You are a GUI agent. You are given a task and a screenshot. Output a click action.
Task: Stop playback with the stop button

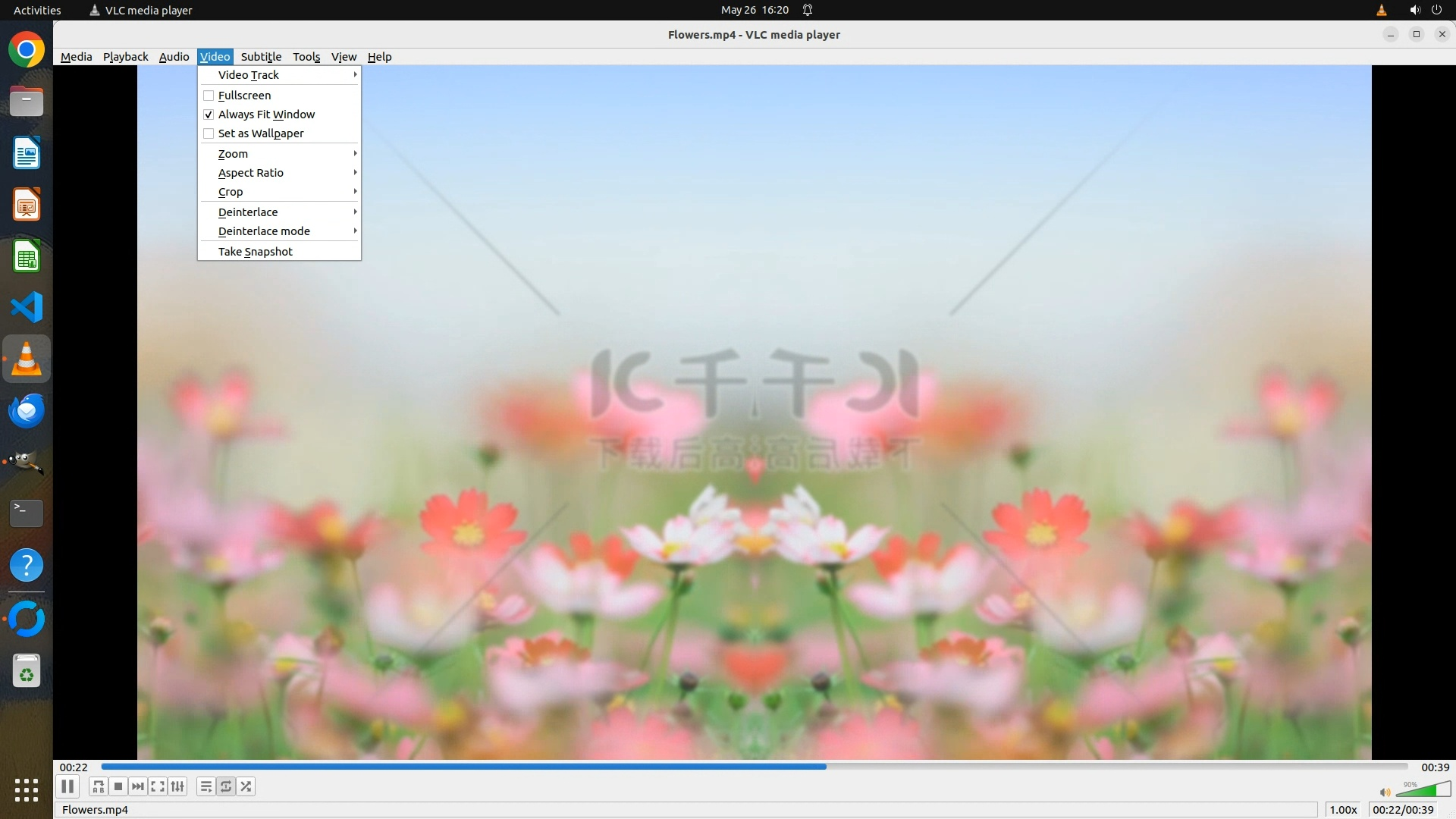[x=118, y=786]
